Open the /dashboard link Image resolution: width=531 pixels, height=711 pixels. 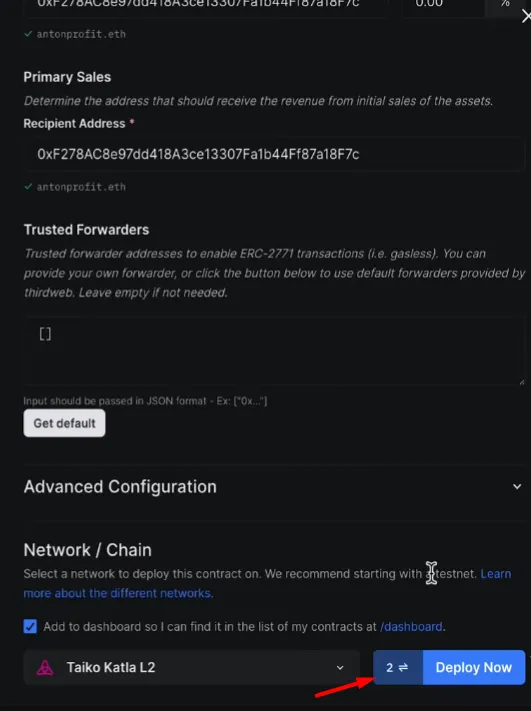coord(412,627)
